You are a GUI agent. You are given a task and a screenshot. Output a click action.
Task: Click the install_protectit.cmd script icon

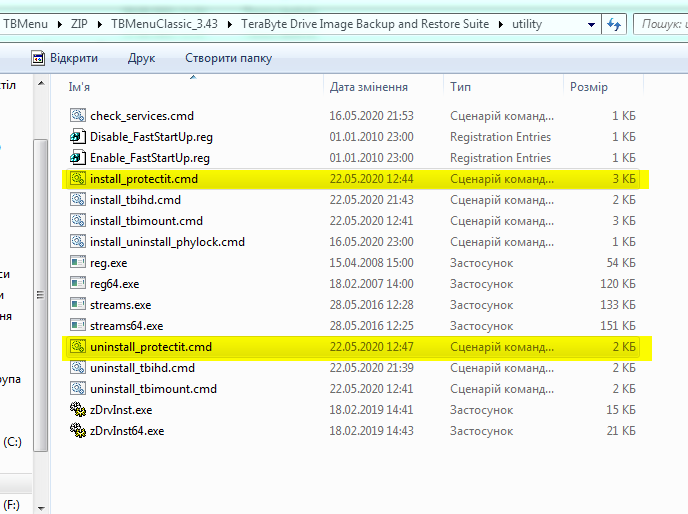[x=78, y=179]
